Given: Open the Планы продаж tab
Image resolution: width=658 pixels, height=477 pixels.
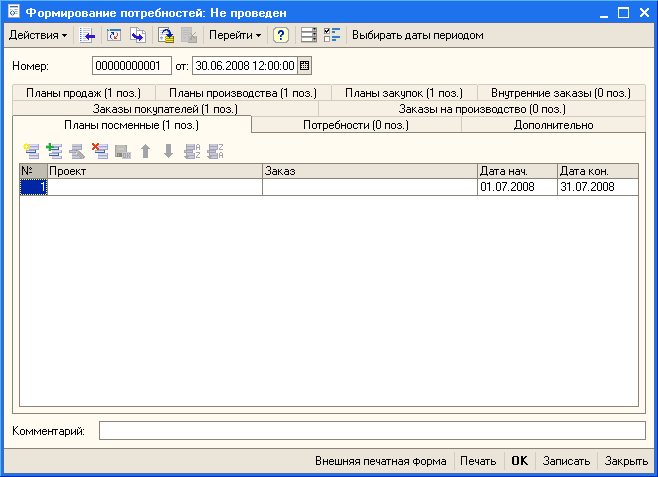Looking at the screenshot, I should tap(83, 93).
